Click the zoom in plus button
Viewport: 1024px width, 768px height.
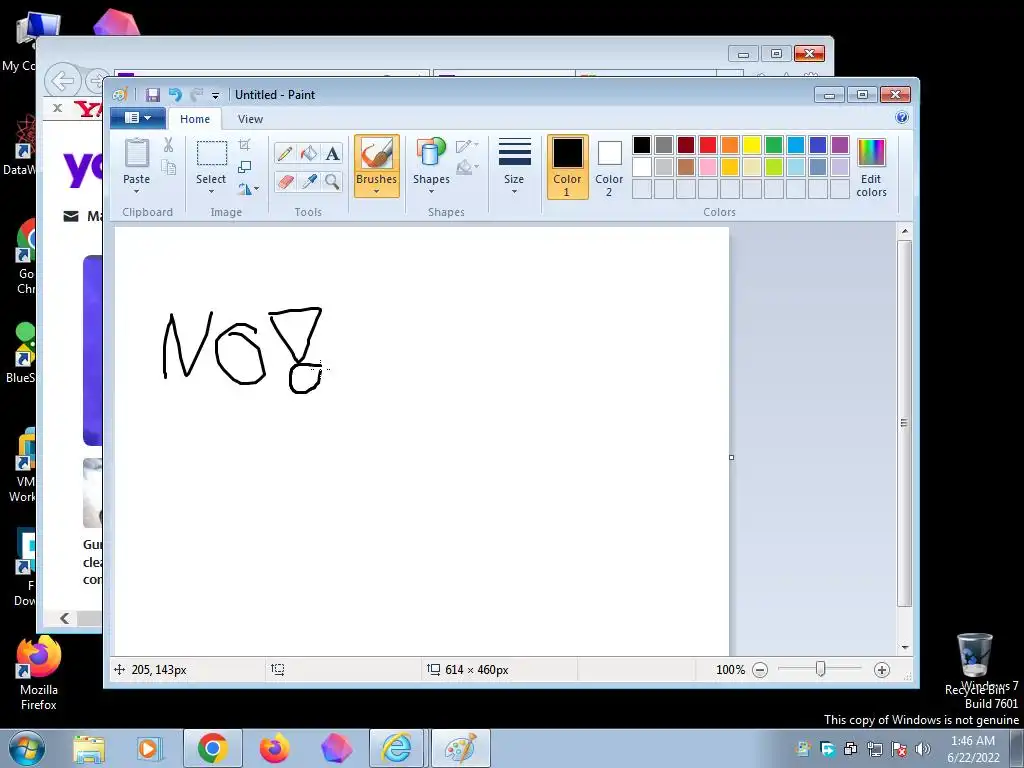[x=882, y=670]
